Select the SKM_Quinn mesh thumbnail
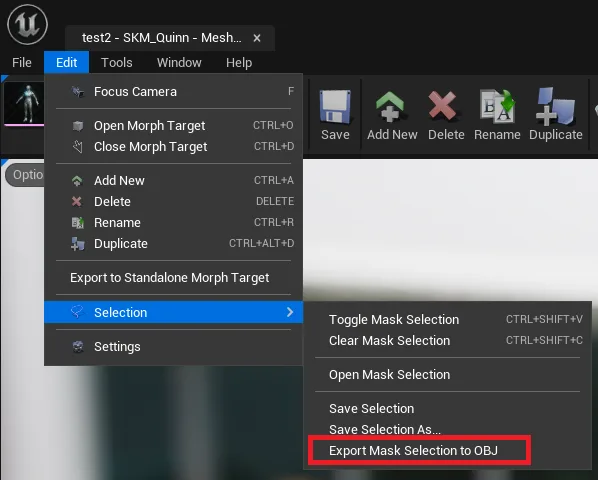 click(24, 104)
